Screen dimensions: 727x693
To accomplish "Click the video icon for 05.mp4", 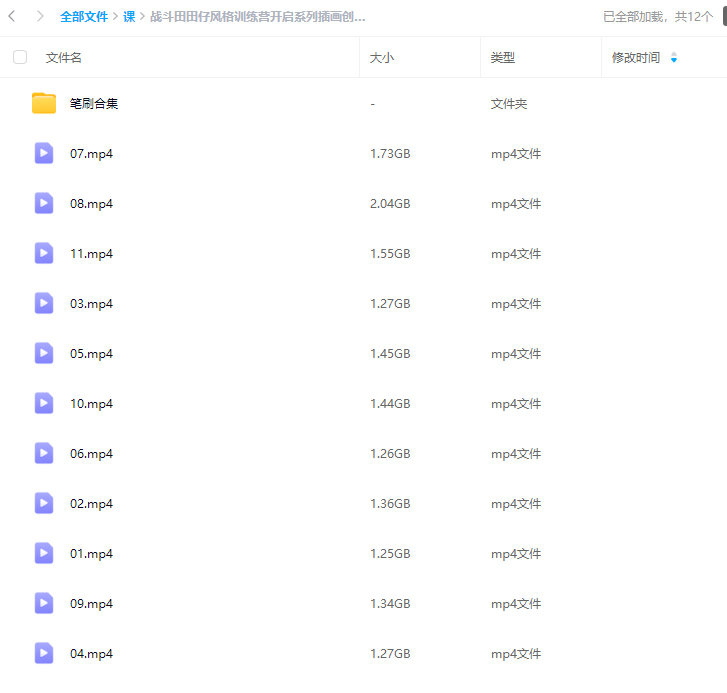I will coord(44,353).
